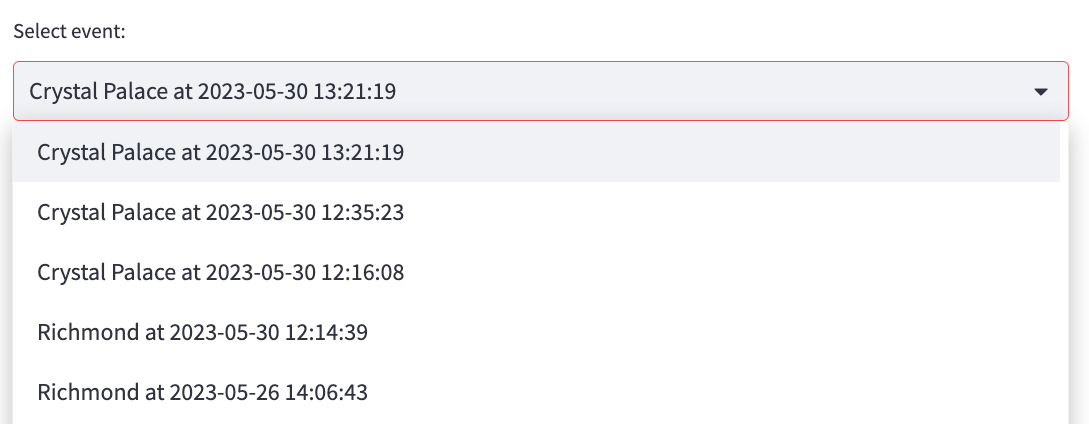Click the dropdown arrow in event selector

1040,92
